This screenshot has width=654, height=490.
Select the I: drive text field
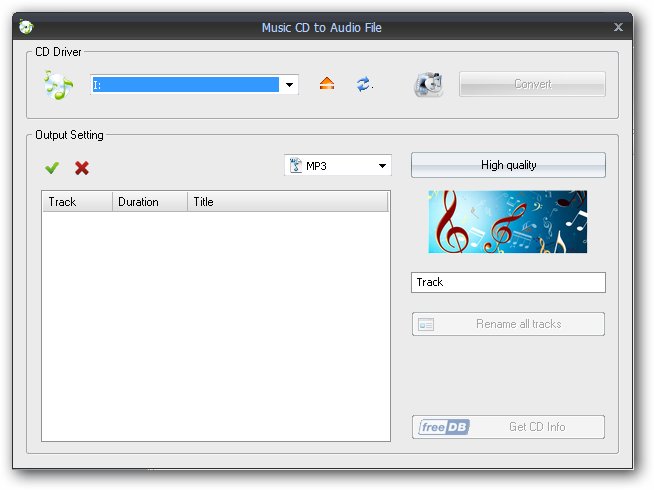click(x=186, y=85)
